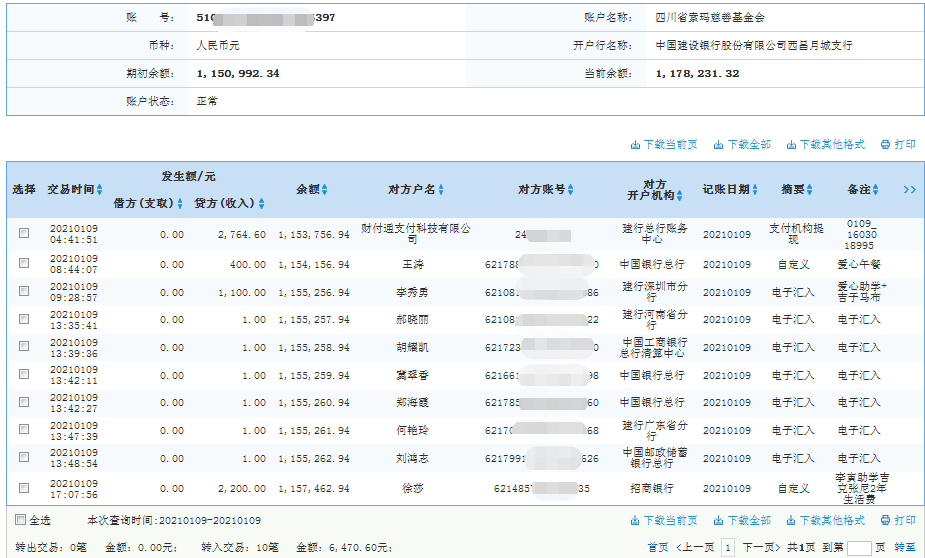
Task: Focus the page number input field
Action: pyautogui.click(x=859, y=548)
